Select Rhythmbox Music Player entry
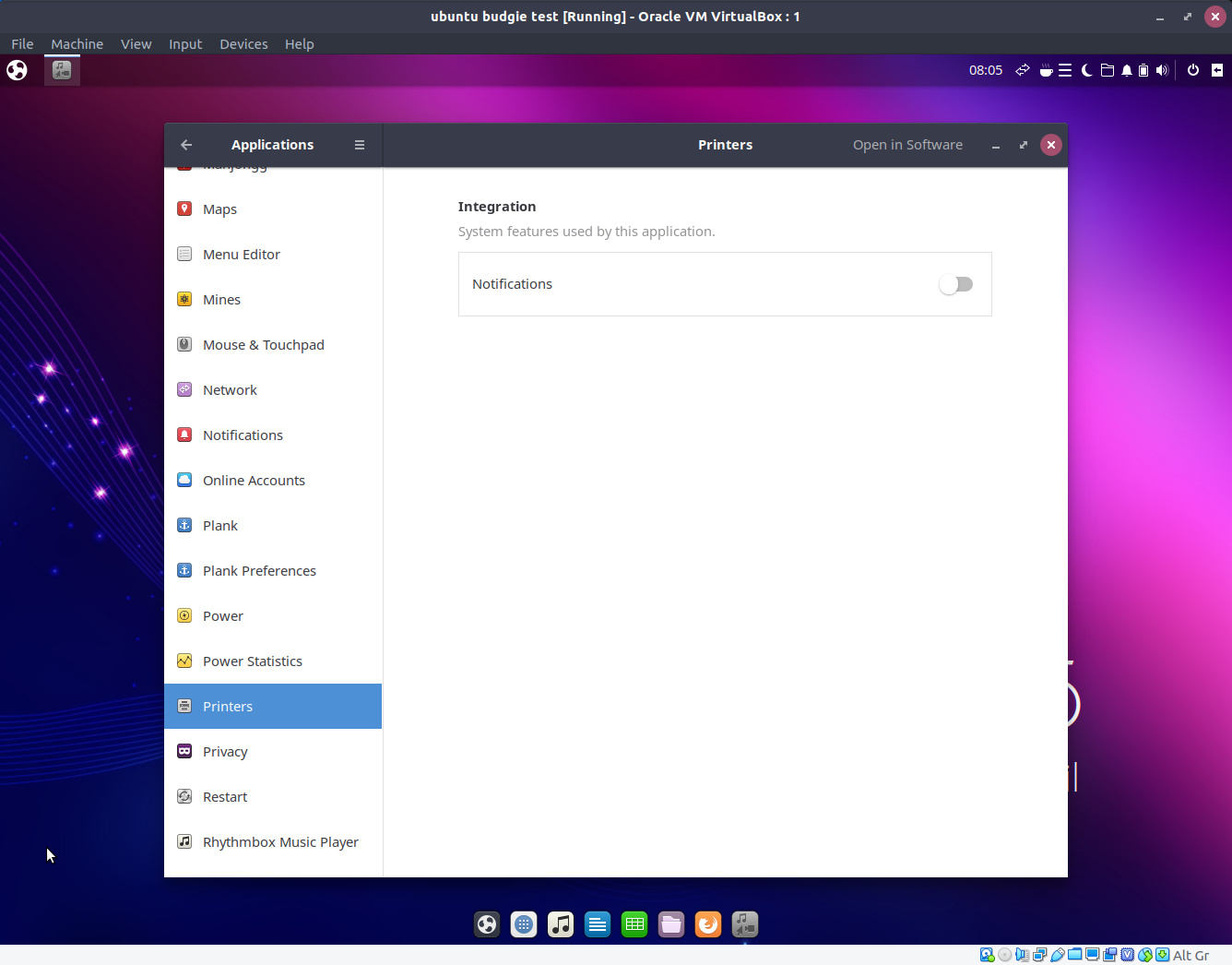Image resolution: width=1232 pixels, height=965 pixels. click(273, 842)
